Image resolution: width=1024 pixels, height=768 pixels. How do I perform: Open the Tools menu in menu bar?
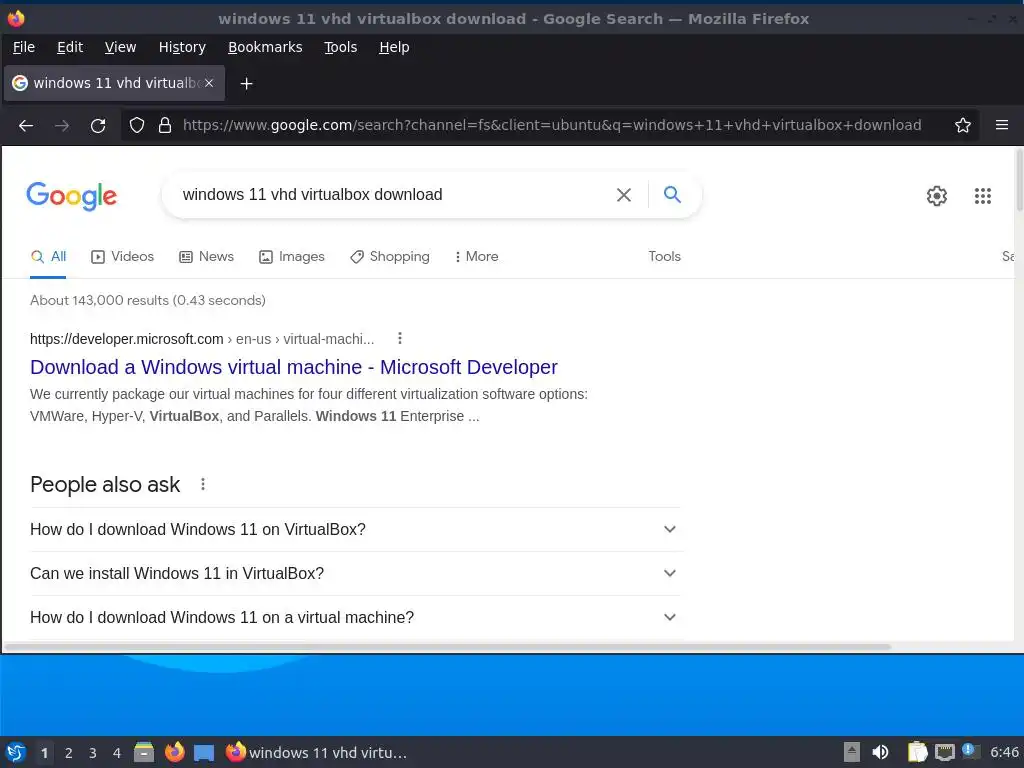point(340,47)
